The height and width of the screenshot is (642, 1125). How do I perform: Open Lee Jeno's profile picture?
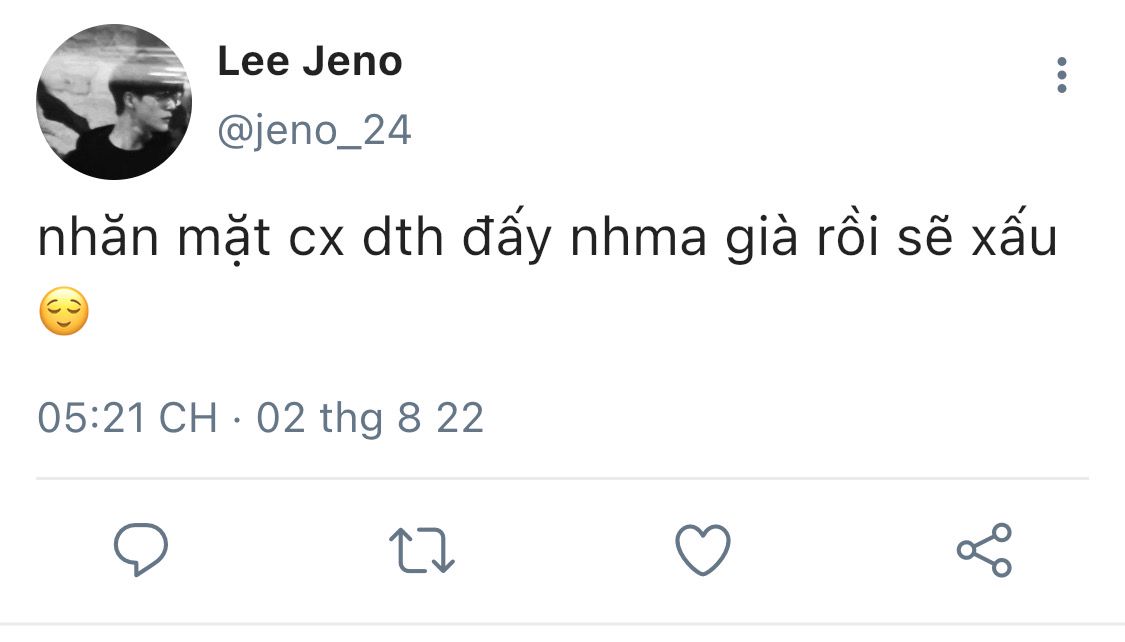pos(114,102)
